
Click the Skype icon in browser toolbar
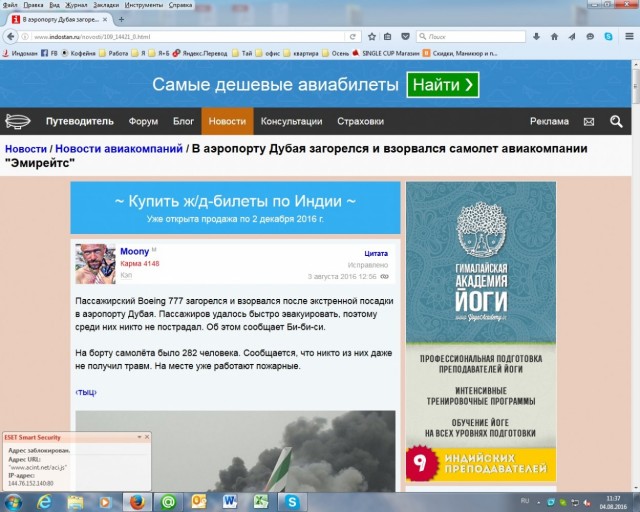point(608,37)
